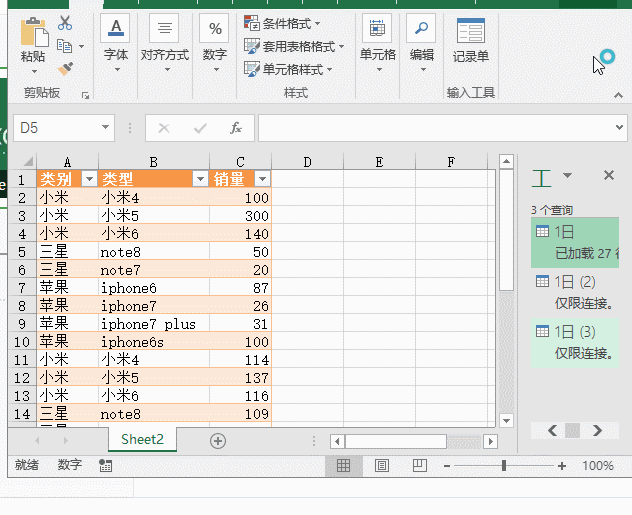Switch to Page Layout view icon
Image resolution: width=632 pixels, height=515 pixels.
point(382,466)
